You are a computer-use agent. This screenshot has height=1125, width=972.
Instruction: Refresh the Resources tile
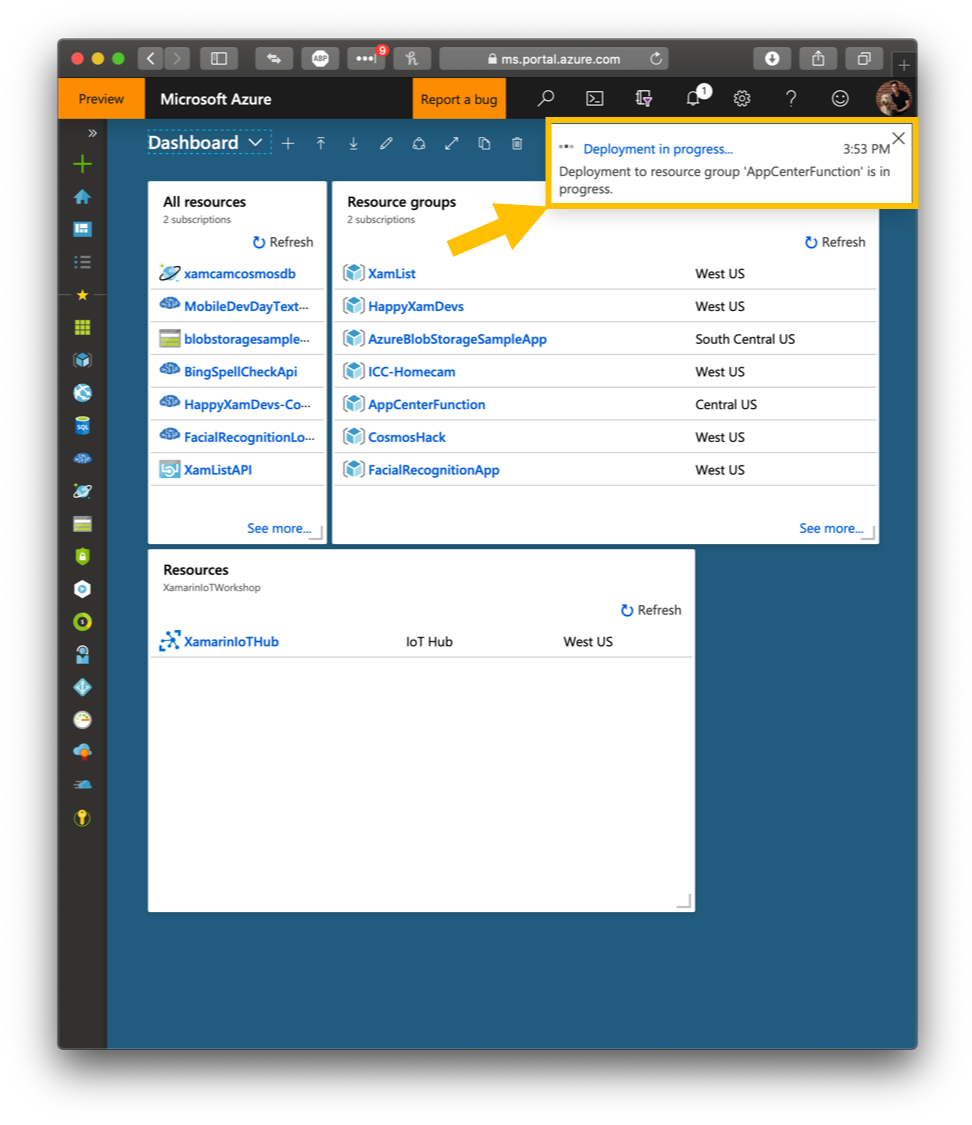point(651,611)
